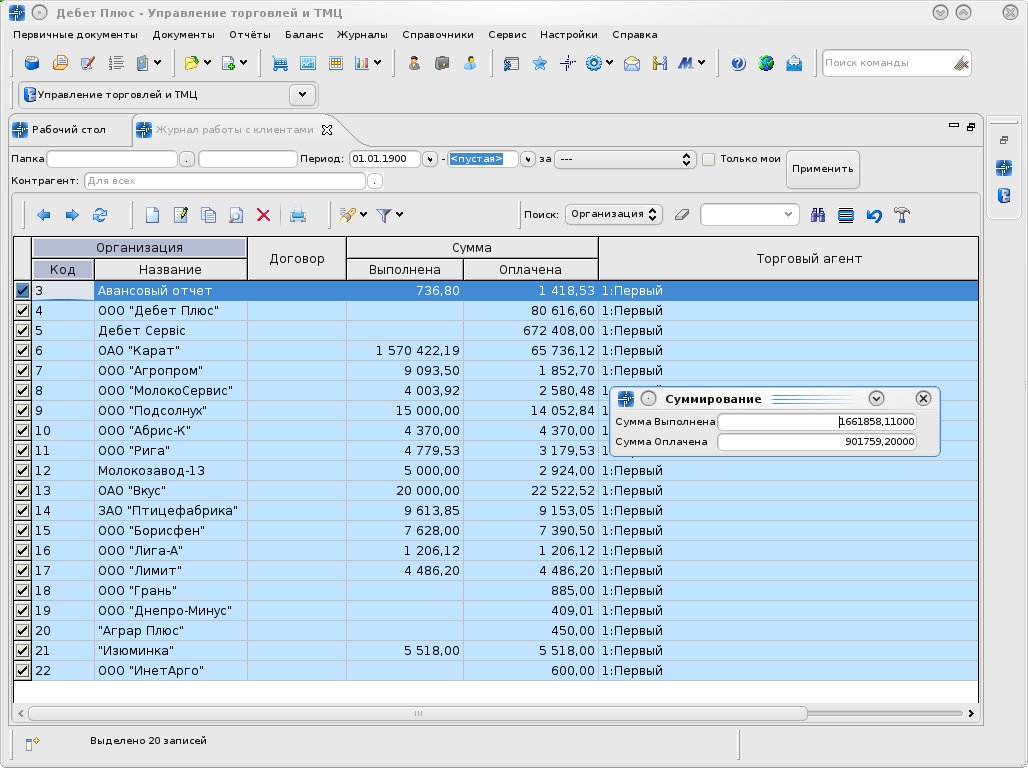Open the period start date dropdown arrow
1028x768 pixels.
[430, 159]
